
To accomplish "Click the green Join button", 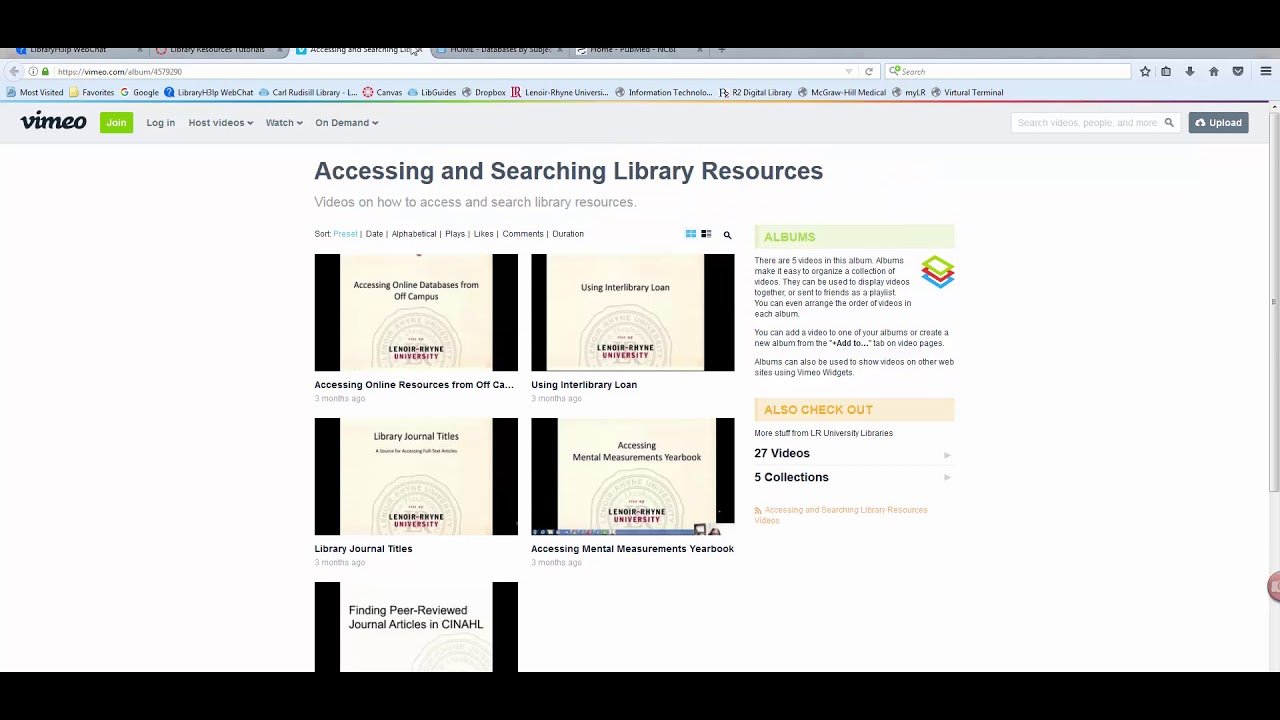I will [116, 123].
